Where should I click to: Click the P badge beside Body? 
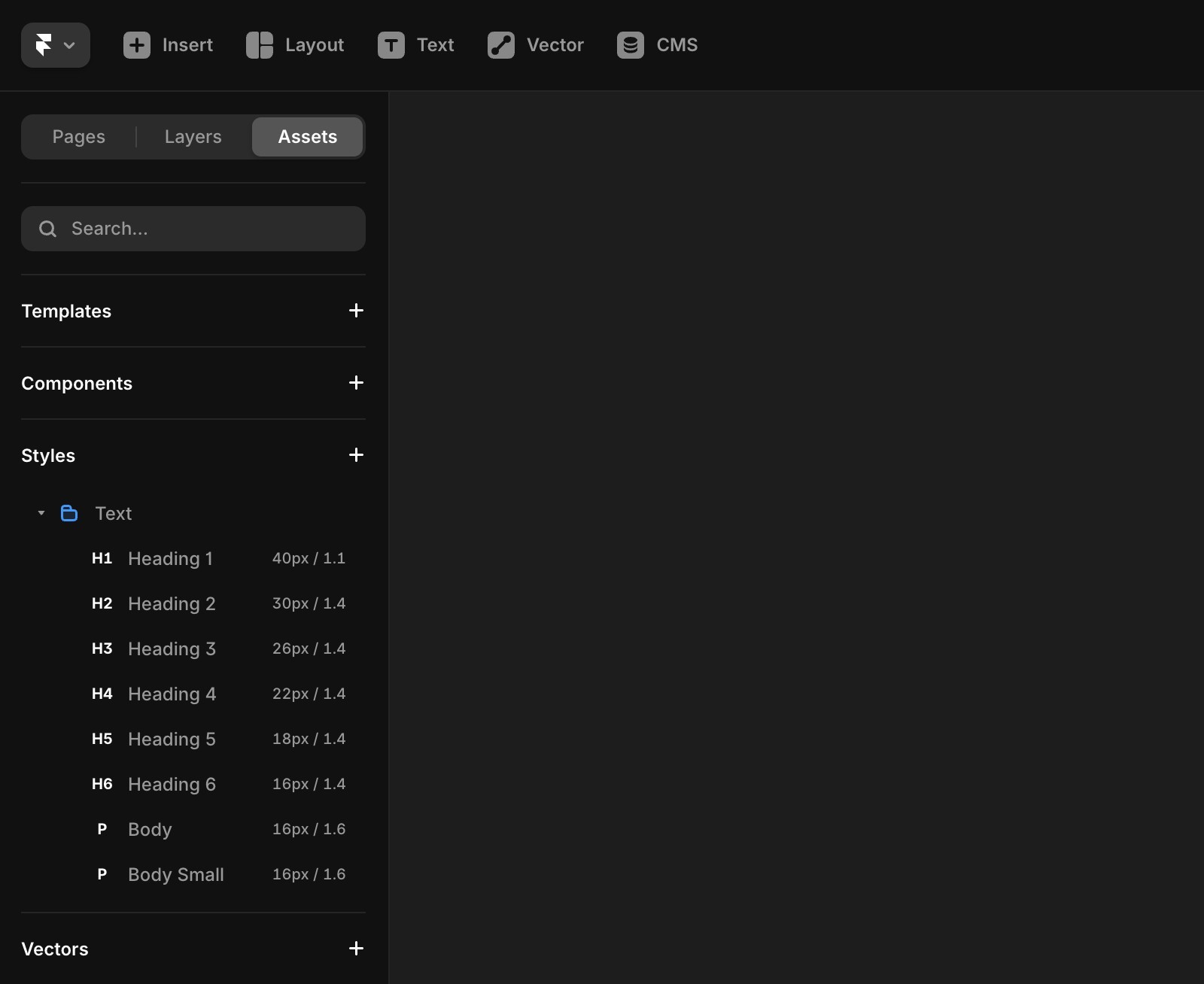pyautogui.click(x=102, y=829)
